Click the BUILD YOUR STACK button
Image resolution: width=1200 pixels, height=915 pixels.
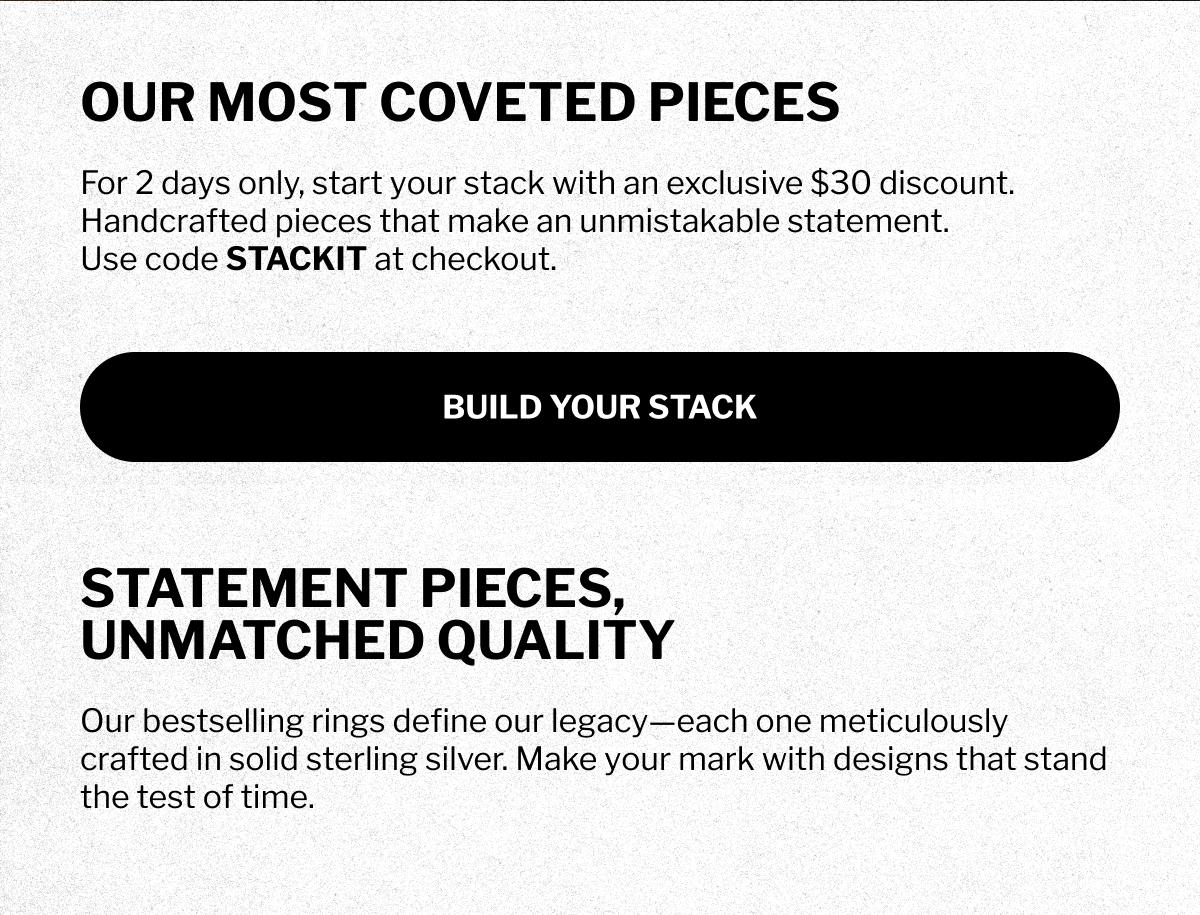click(x=600, y=407)
